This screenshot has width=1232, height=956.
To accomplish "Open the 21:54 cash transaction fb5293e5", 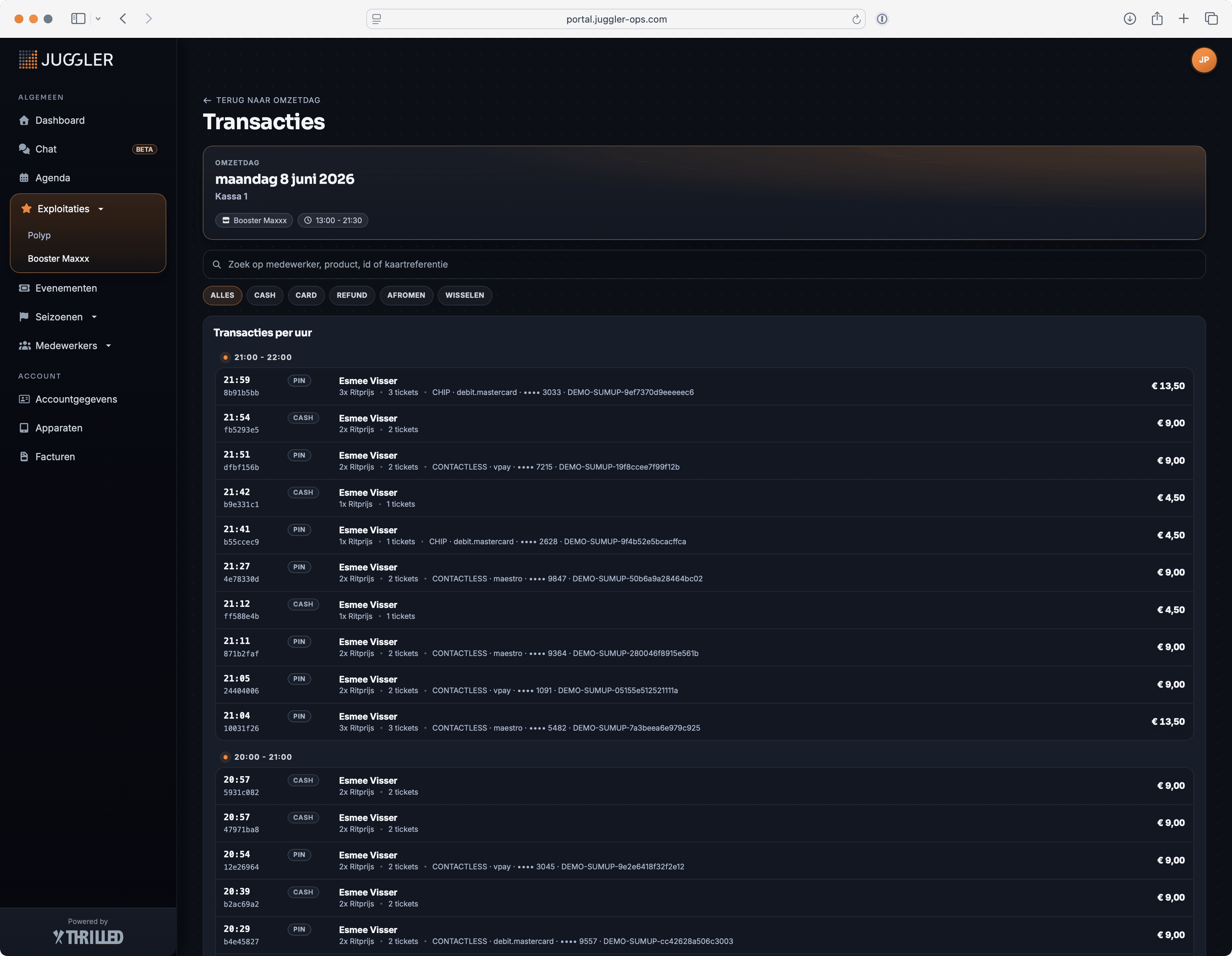I will [x=704, y=423].
